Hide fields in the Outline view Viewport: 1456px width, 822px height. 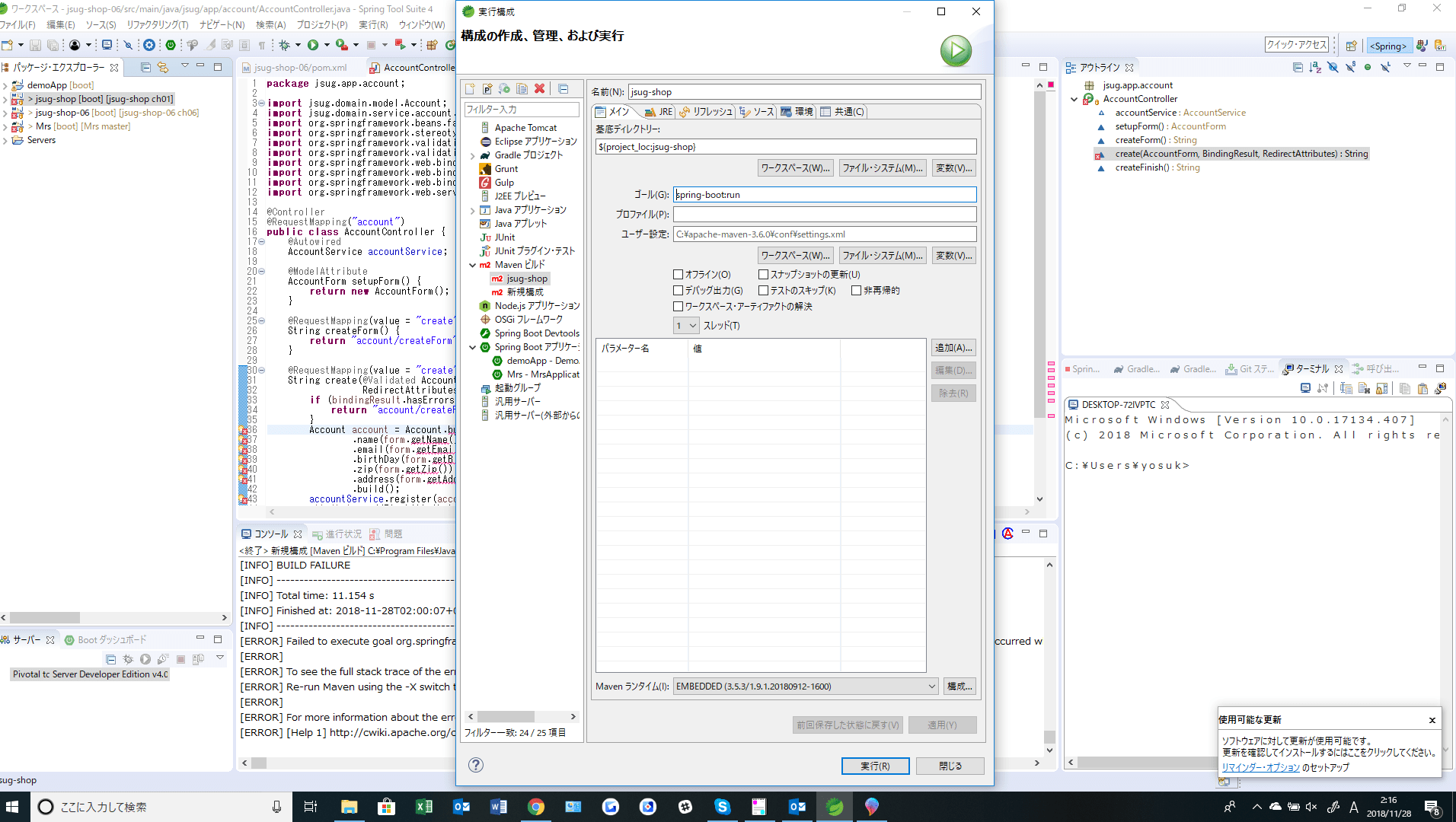pos(1333,68)
